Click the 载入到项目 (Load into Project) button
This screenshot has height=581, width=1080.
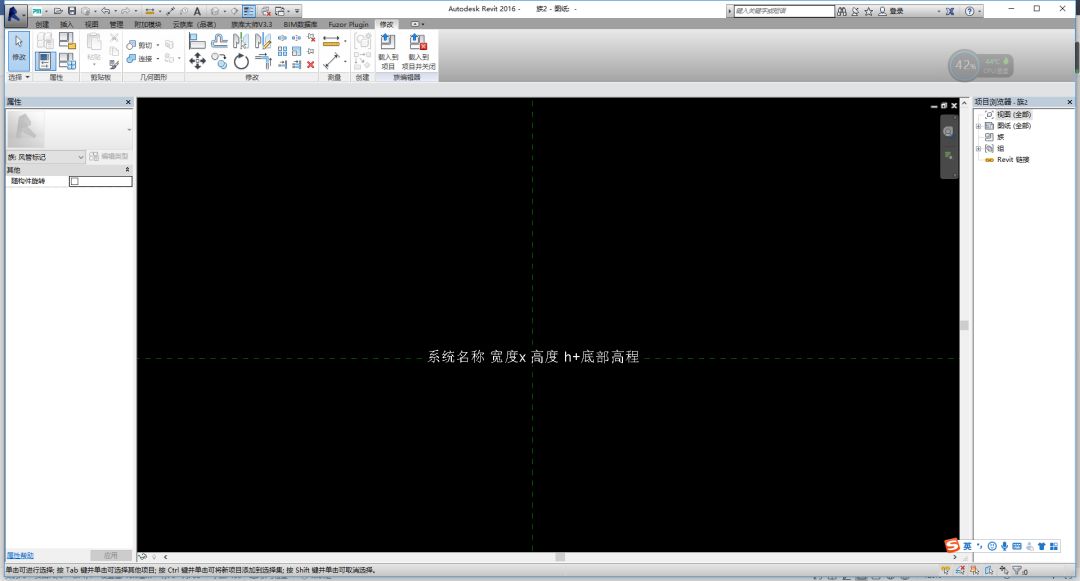coord(388,52)
